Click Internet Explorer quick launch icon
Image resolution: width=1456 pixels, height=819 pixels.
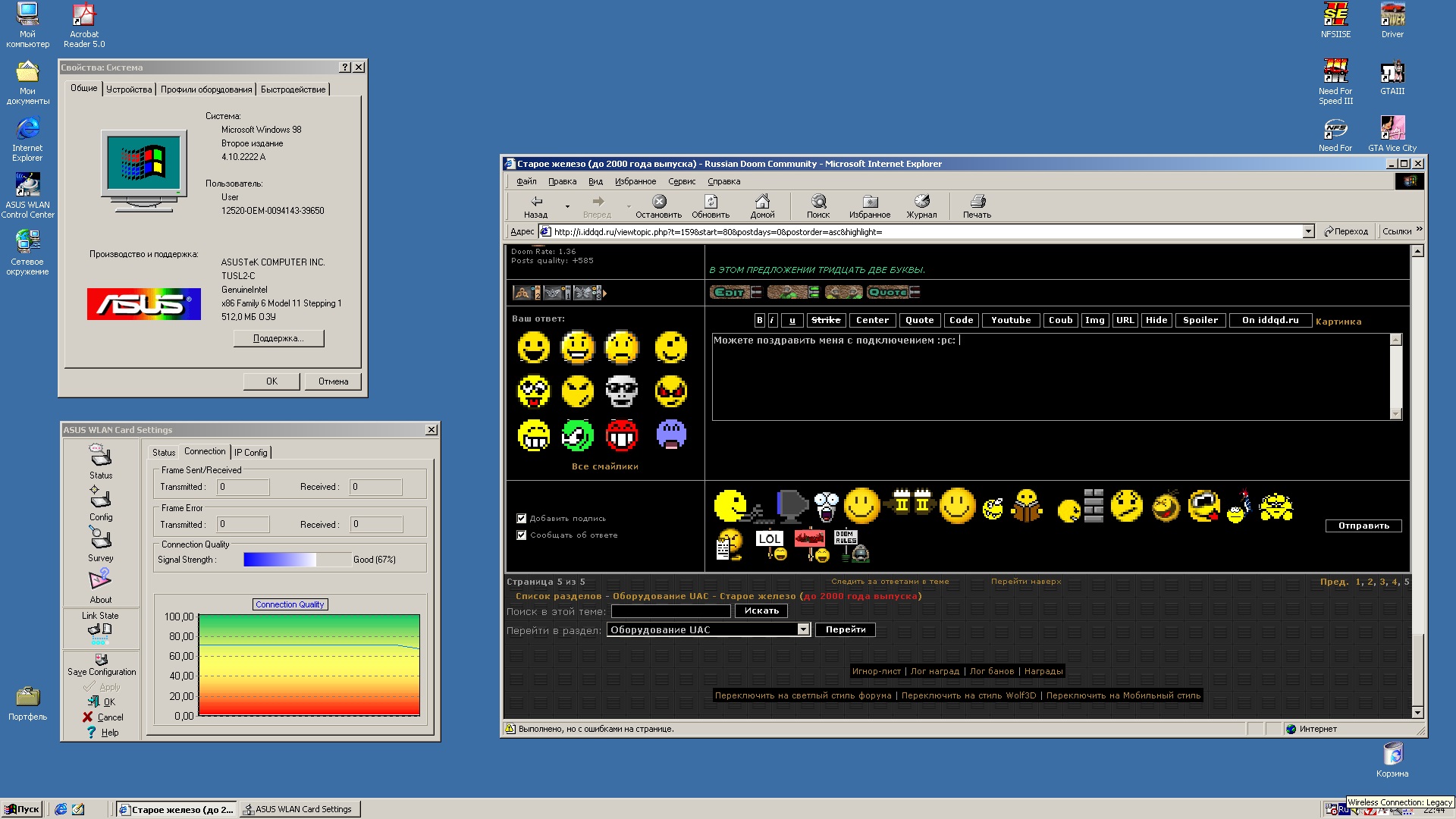coord(61,809)
